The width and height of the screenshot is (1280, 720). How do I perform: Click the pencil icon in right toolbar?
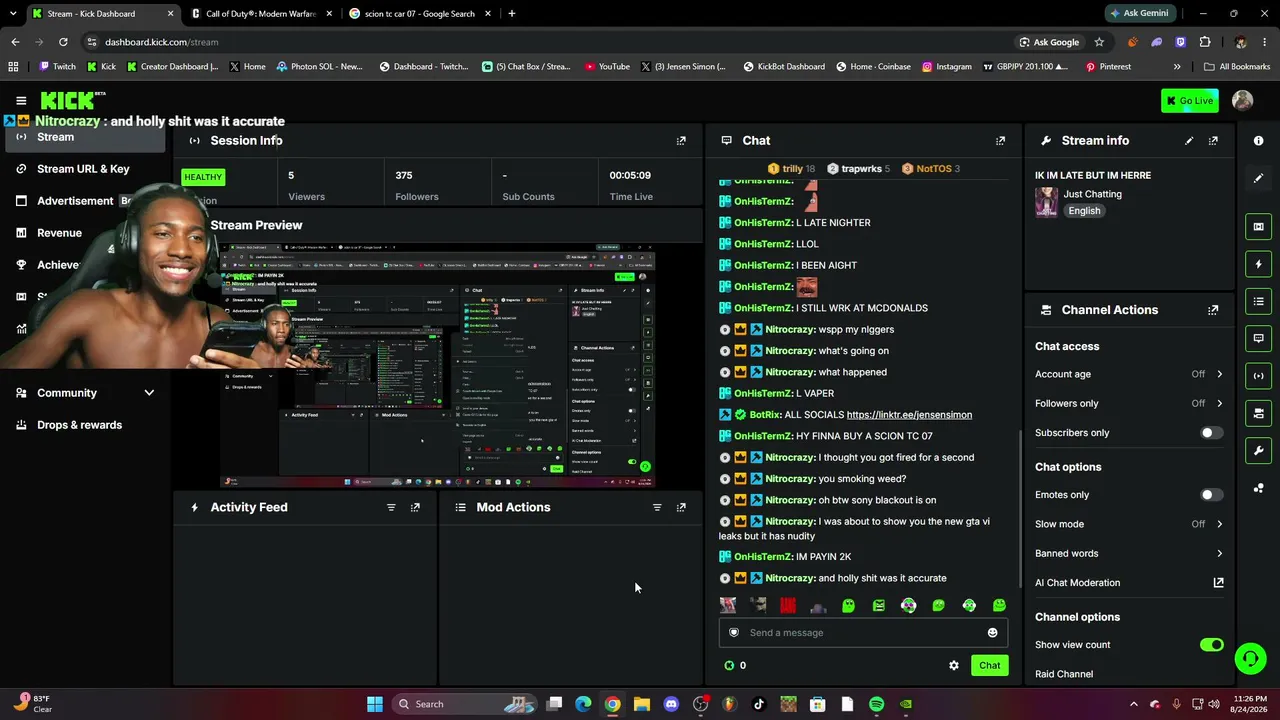1258,178
